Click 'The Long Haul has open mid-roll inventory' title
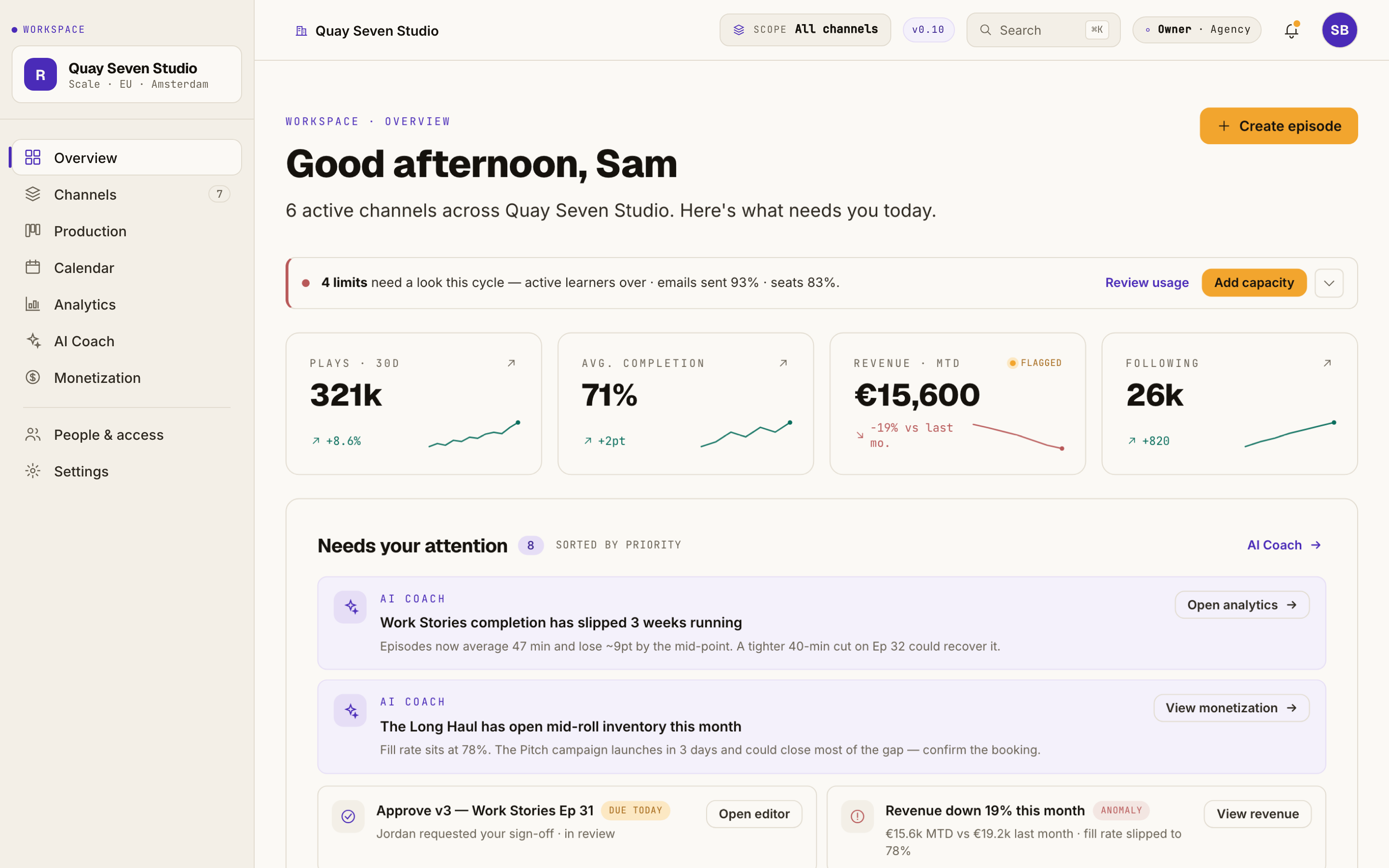The width and height of the screenshot is (1389, 868). point(560,726)
